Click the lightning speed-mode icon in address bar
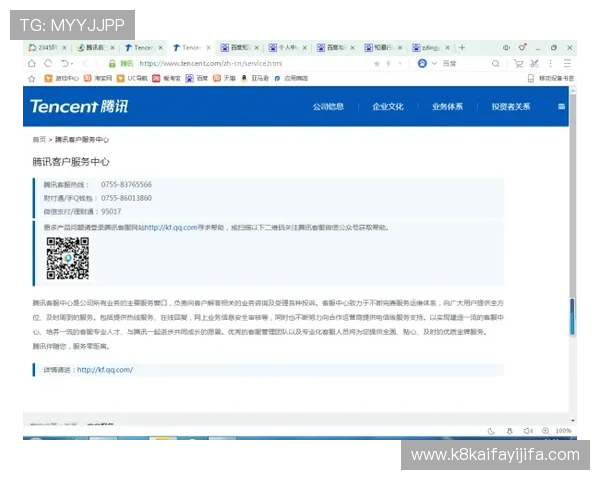600x480 pixels. [389, 64]
